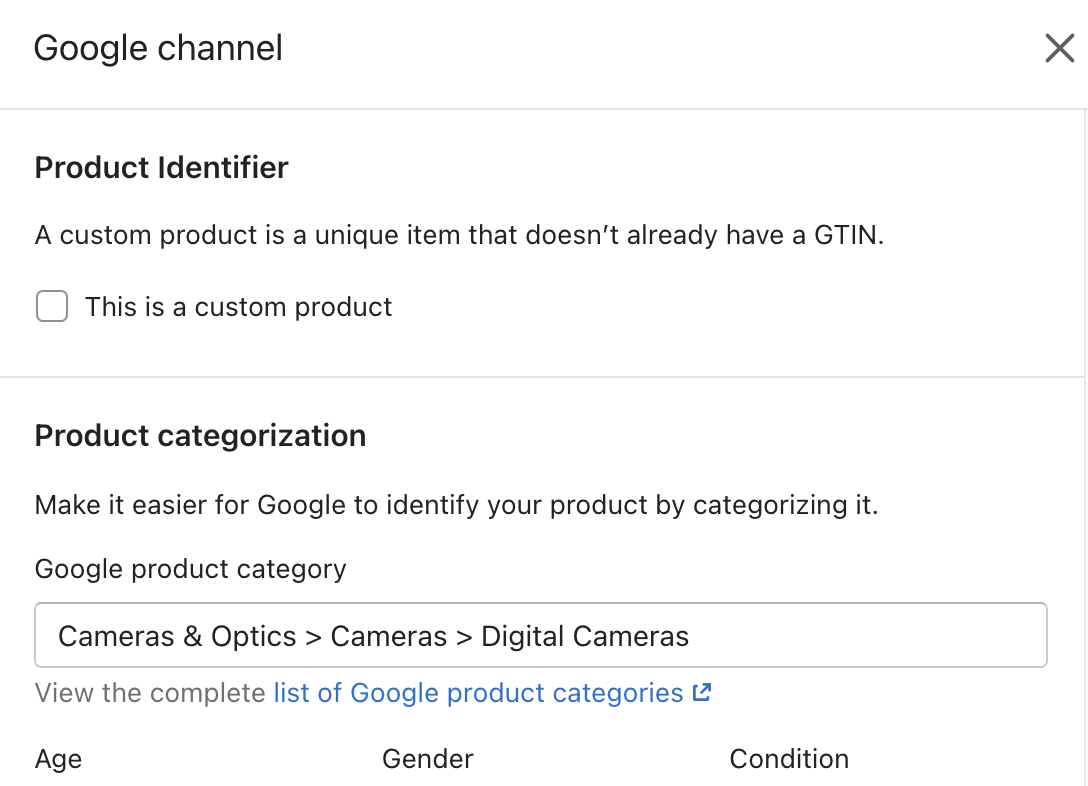The height and width of the screenshot is (786, 1088).
Task: Open the list of Google product categories link
Action: [x=478, y=693]
